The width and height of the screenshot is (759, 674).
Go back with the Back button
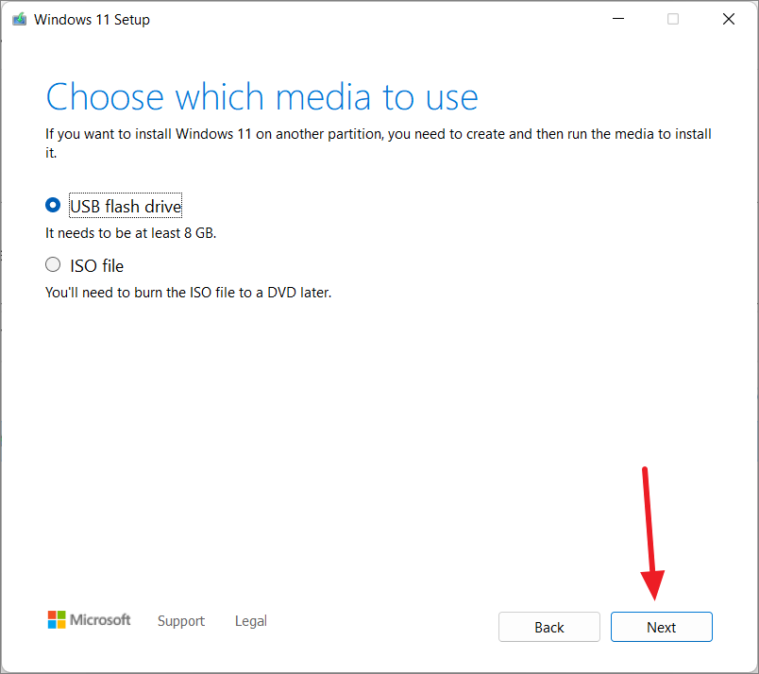[x=549, y=627]
